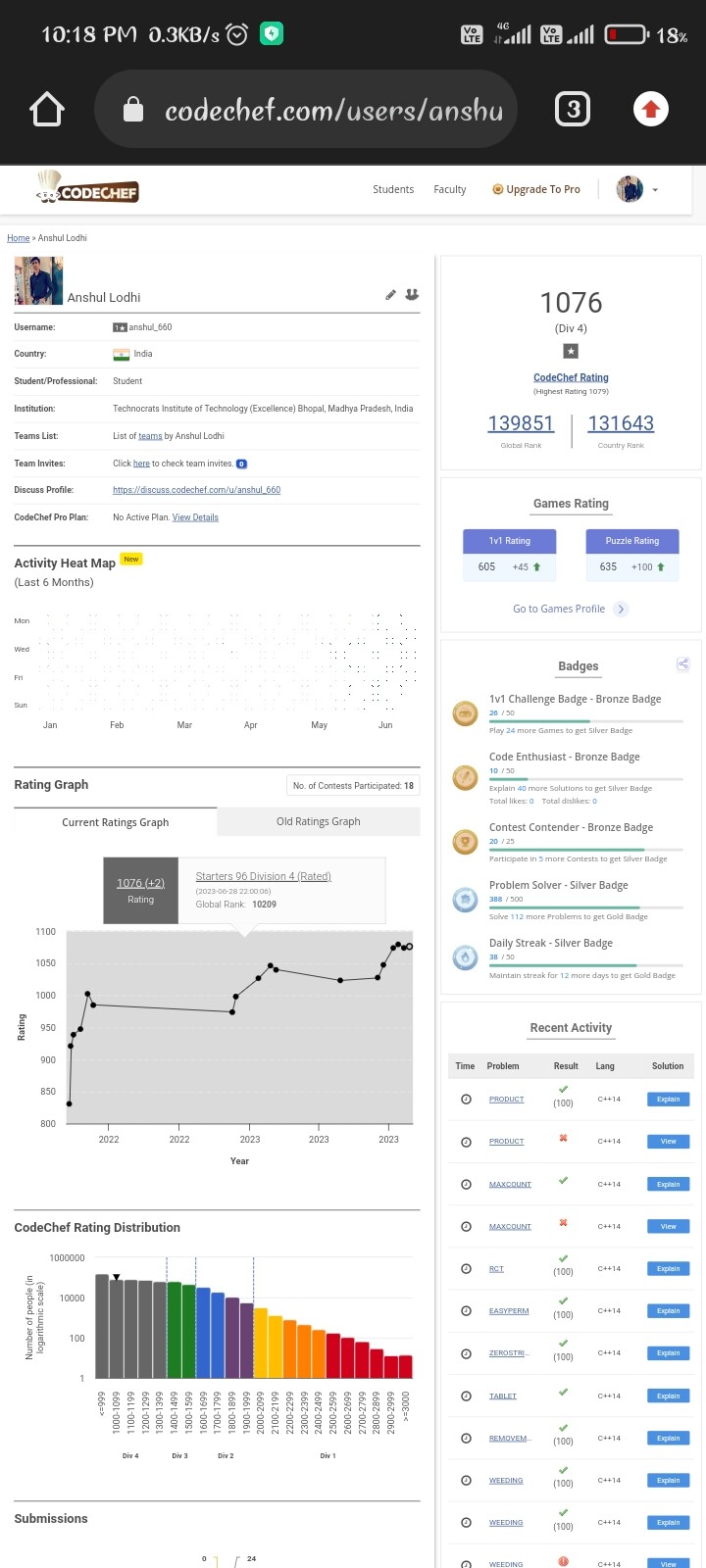The height and width of the screenshot is (1568, 706).
Task: Open the TABLET problem link
Action: 503,1396
